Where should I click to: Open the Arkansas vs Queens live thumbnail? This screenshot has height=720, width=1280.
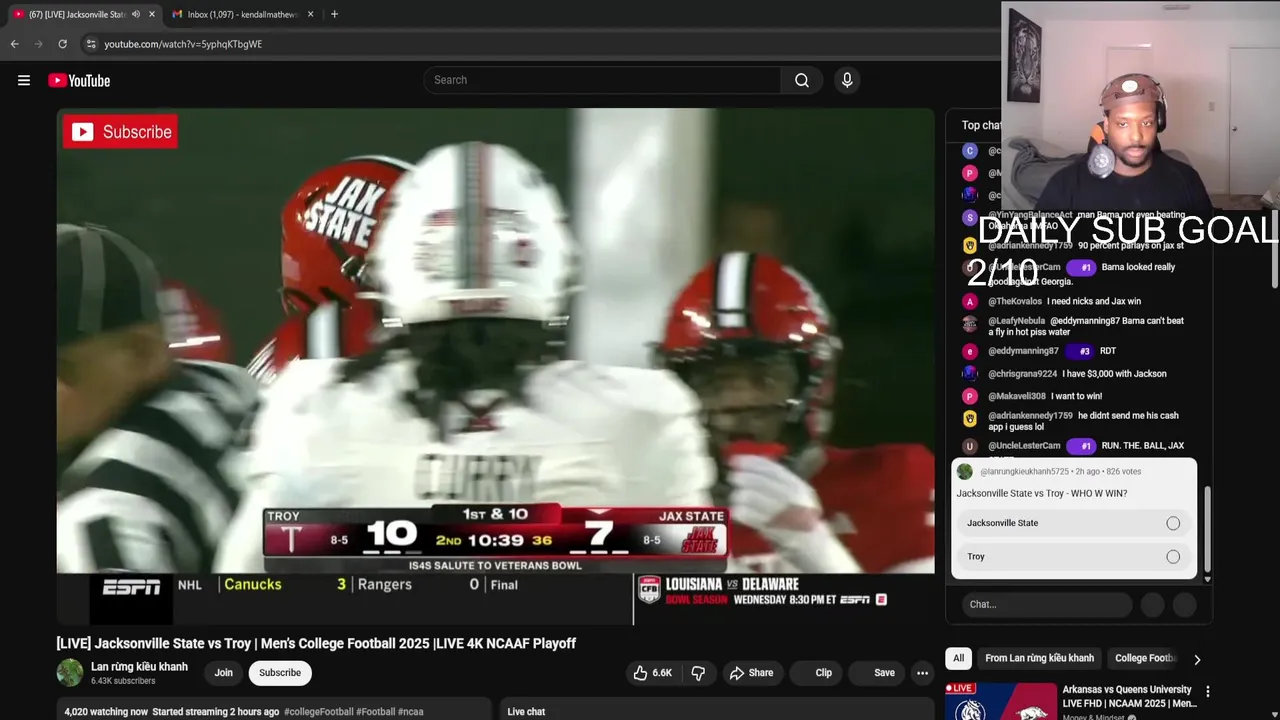(1001, 701)
